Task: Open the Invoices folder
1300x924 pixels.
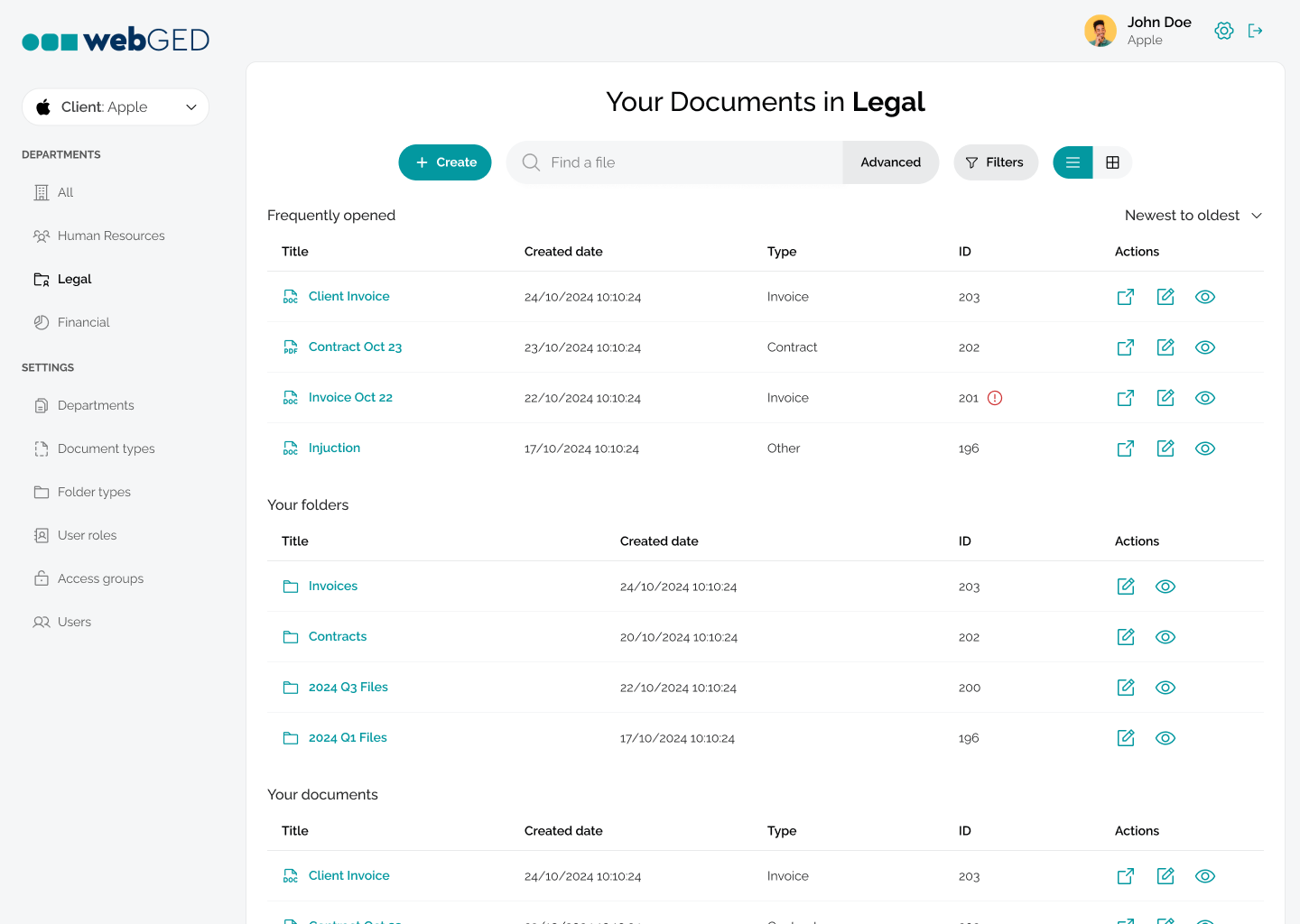Action: click(333, 586)
